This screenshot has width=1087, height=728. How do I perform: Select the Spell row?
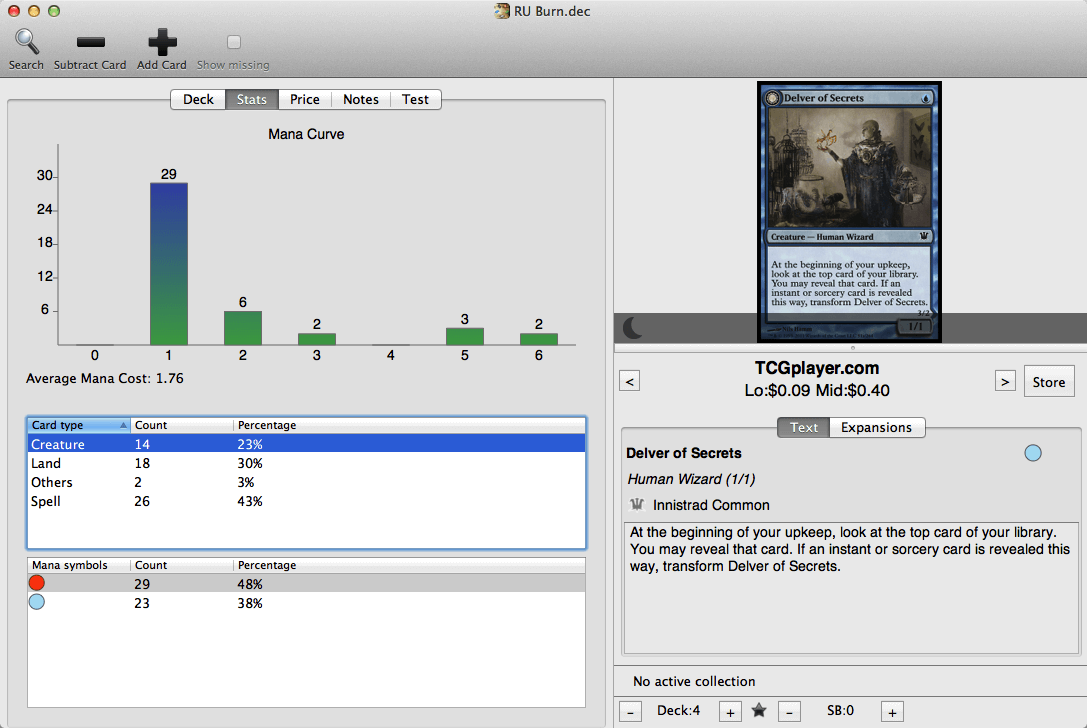coord(306,501)
